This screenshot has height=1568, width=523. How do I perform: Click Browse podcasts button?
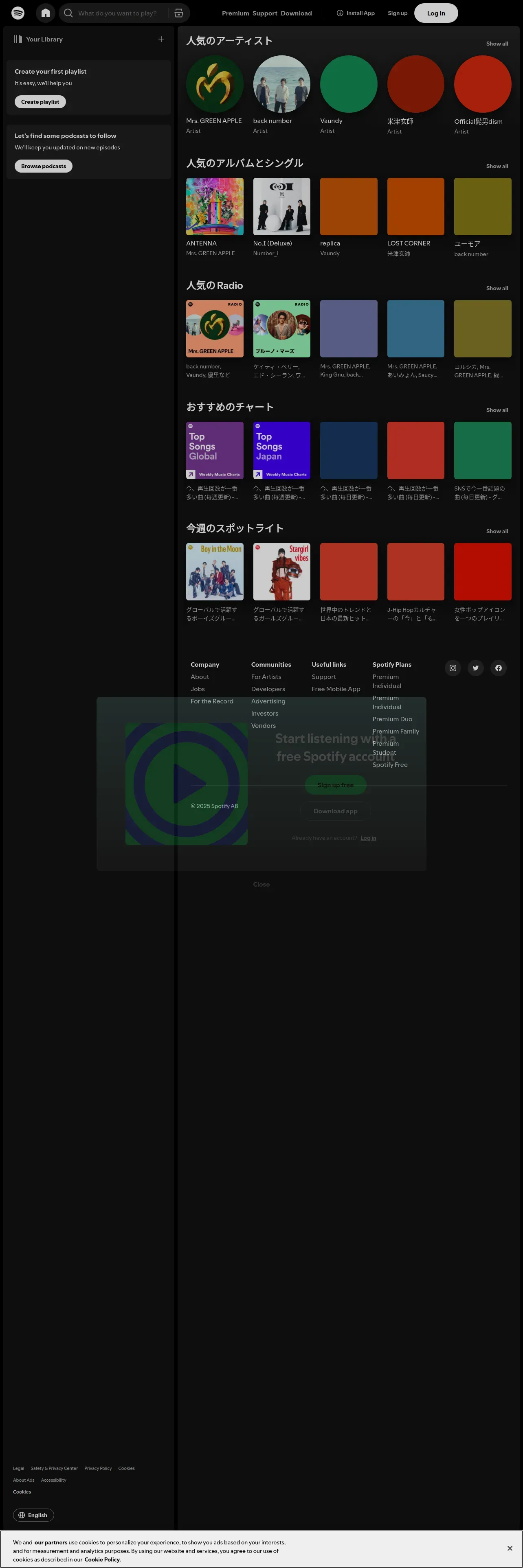[43, 166]
